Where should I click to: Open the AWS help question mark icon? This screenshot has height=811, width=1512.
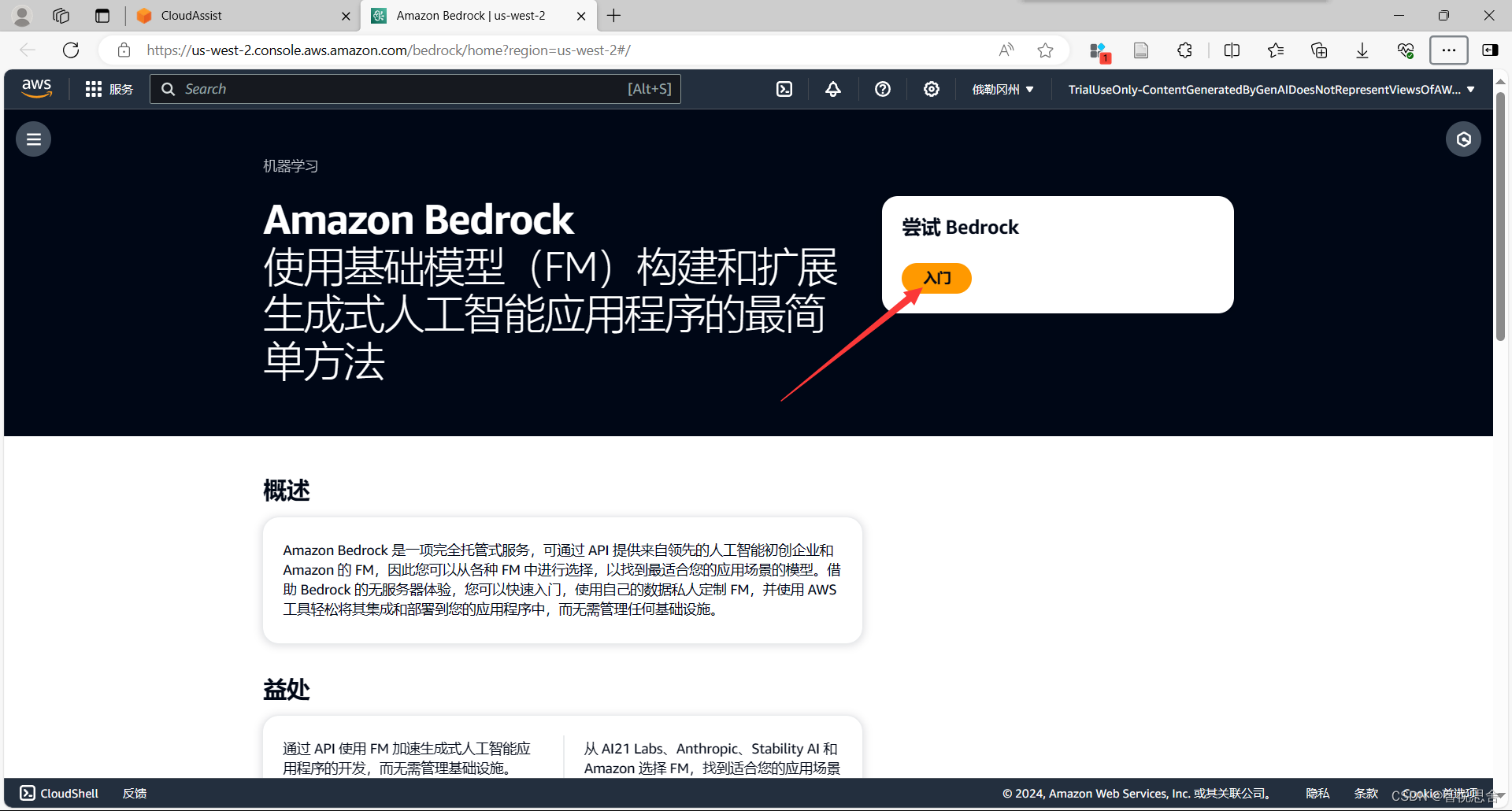(x=883, y=89)
